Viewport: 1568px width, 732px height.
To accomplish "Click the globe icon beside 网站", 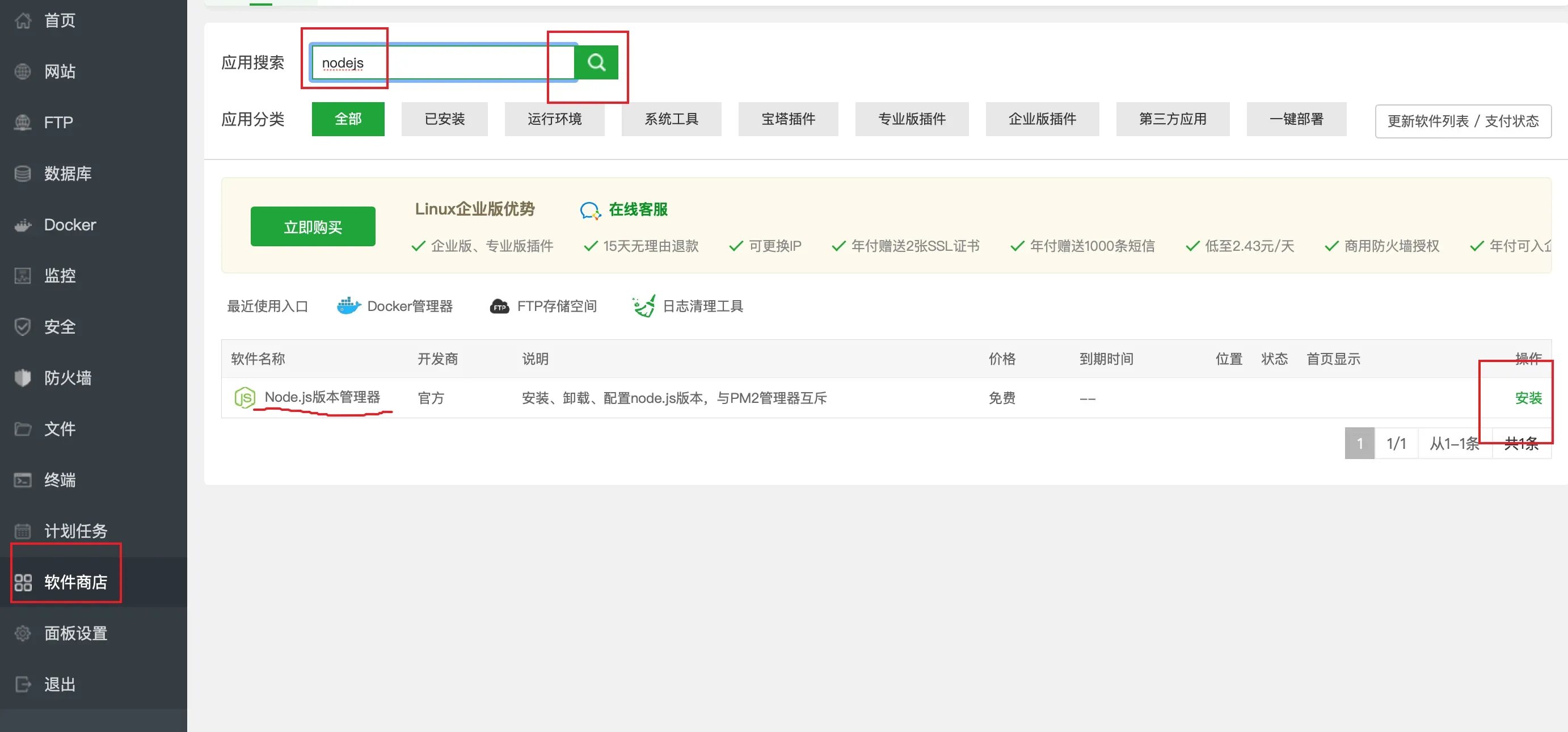I will [x=23, y=72].
